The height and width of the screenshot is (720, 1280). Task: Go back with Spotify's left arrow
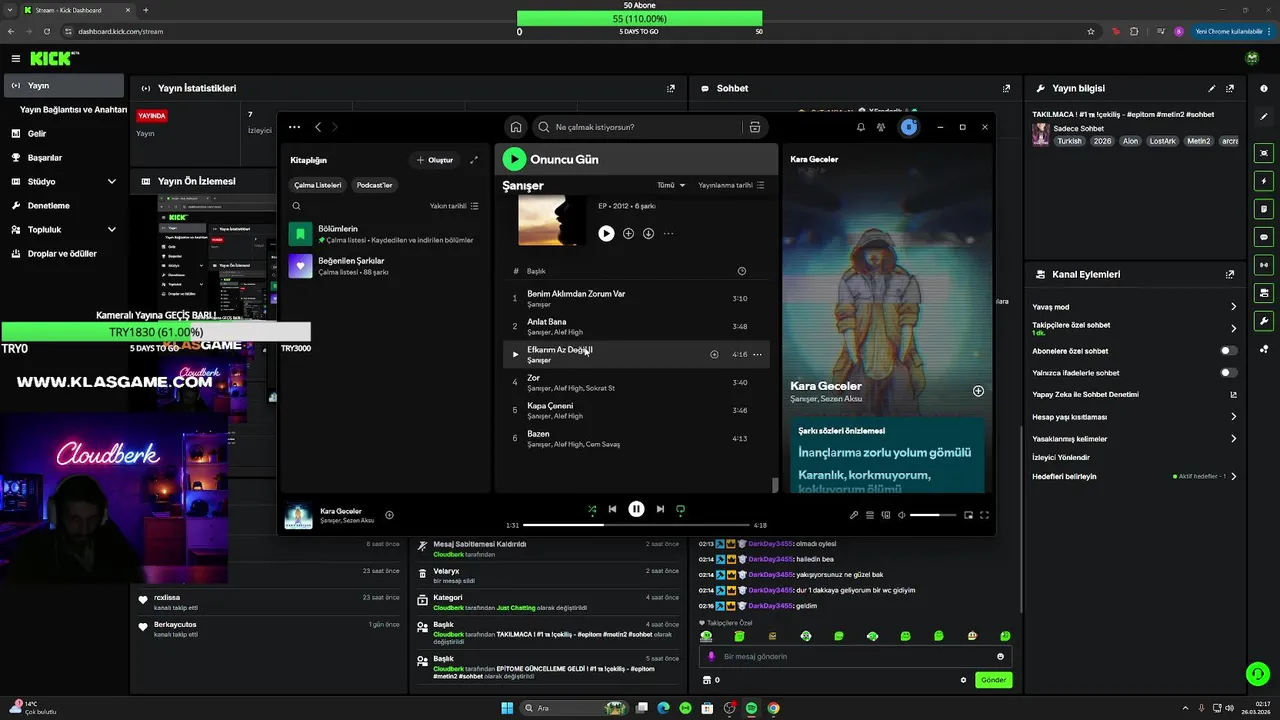click(x=318, y=127)
